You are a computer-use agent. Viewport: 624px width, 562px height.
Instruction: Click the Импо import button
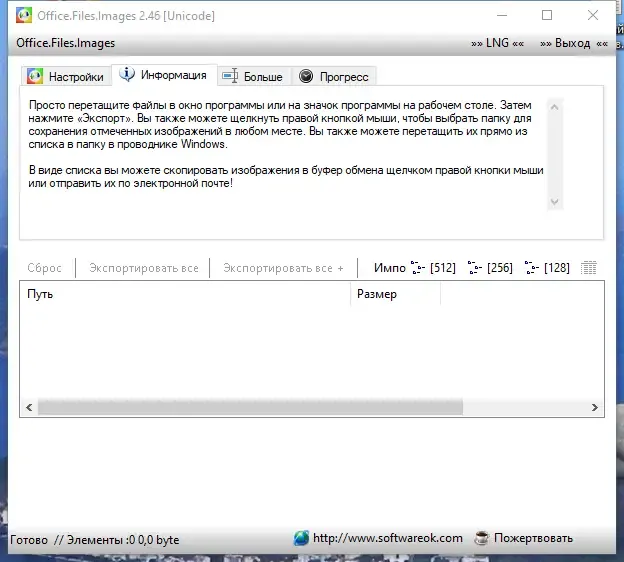pyautogui.click(x=390, y=268)
